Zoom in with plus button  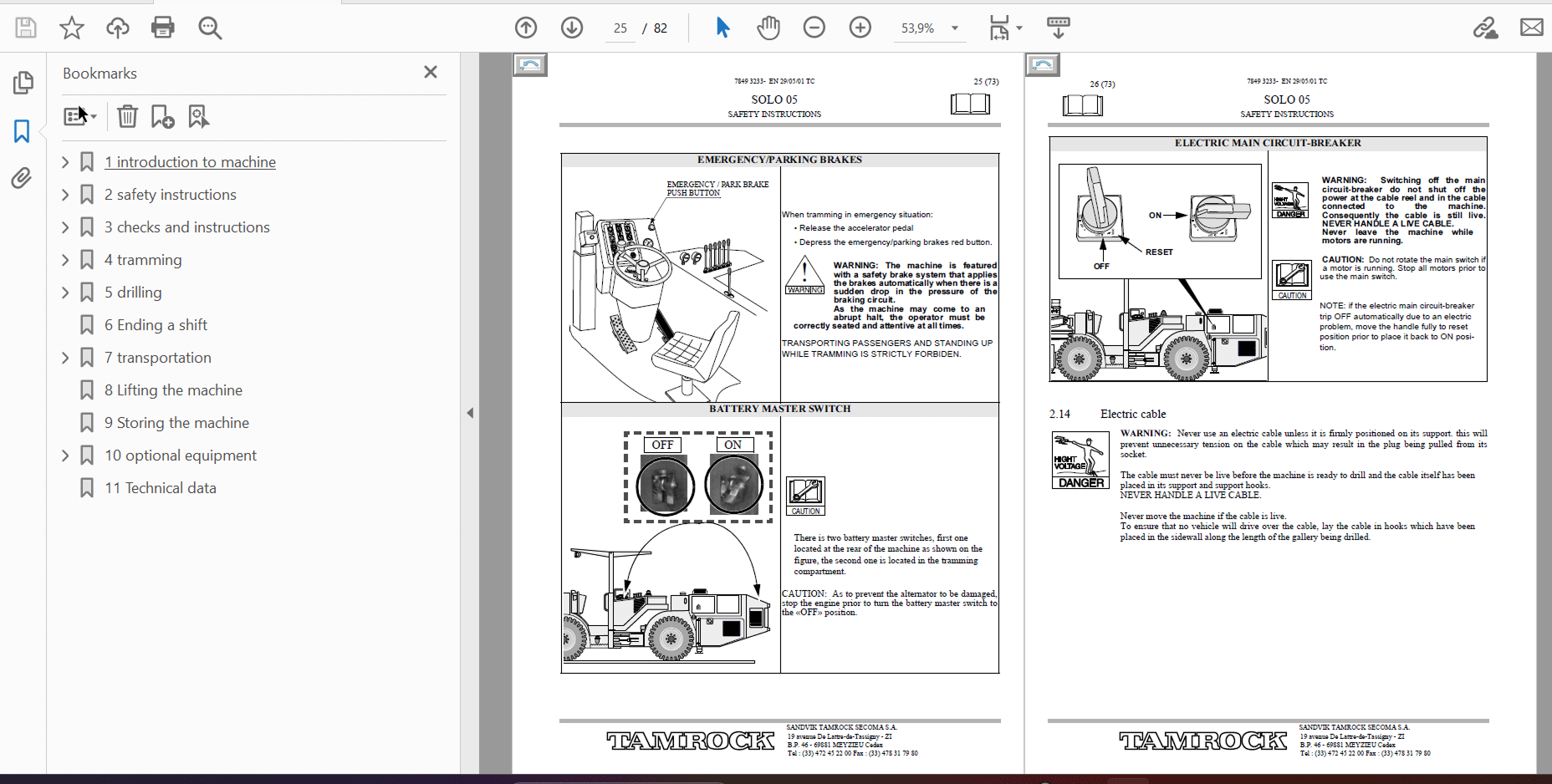pyautogui.click(x=860, y=28)
